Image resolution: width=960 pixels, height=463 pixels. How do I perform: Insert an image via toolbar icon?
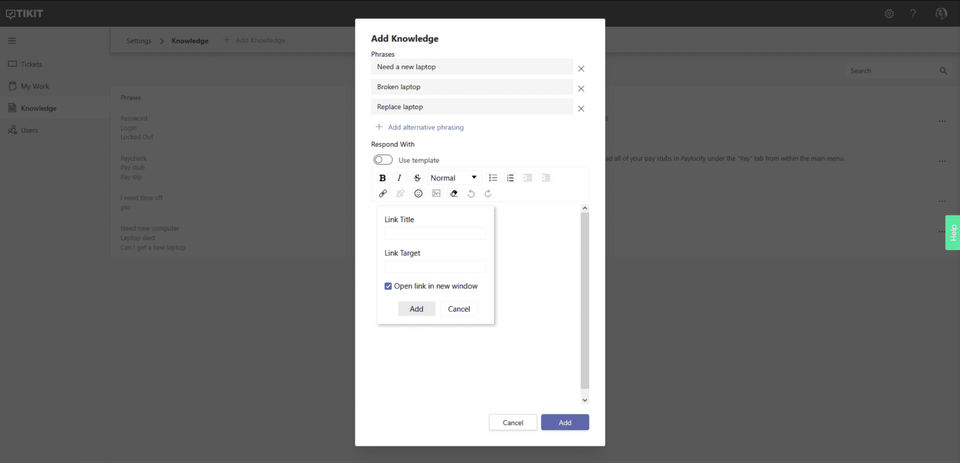coord(436,194)
